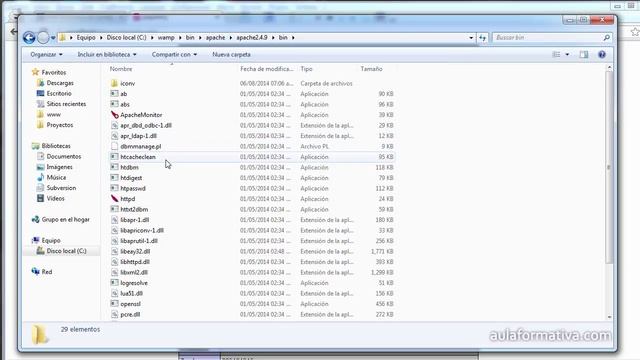Select the ApacheMonitor feather icon
Screen dimensions: 640x360
click(114, 115)
